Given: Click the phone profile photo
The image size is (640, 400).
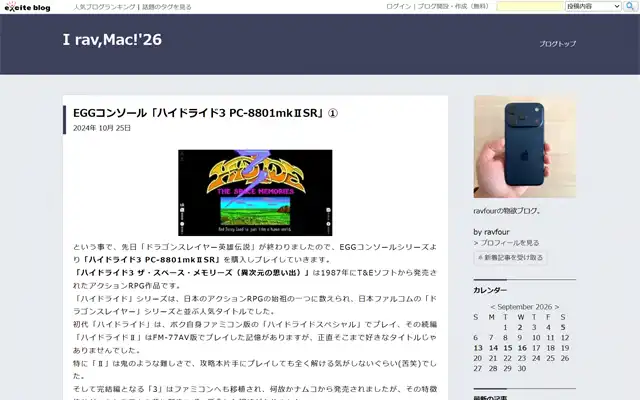Looking at the screenshot, I should [x=525, y=147].
